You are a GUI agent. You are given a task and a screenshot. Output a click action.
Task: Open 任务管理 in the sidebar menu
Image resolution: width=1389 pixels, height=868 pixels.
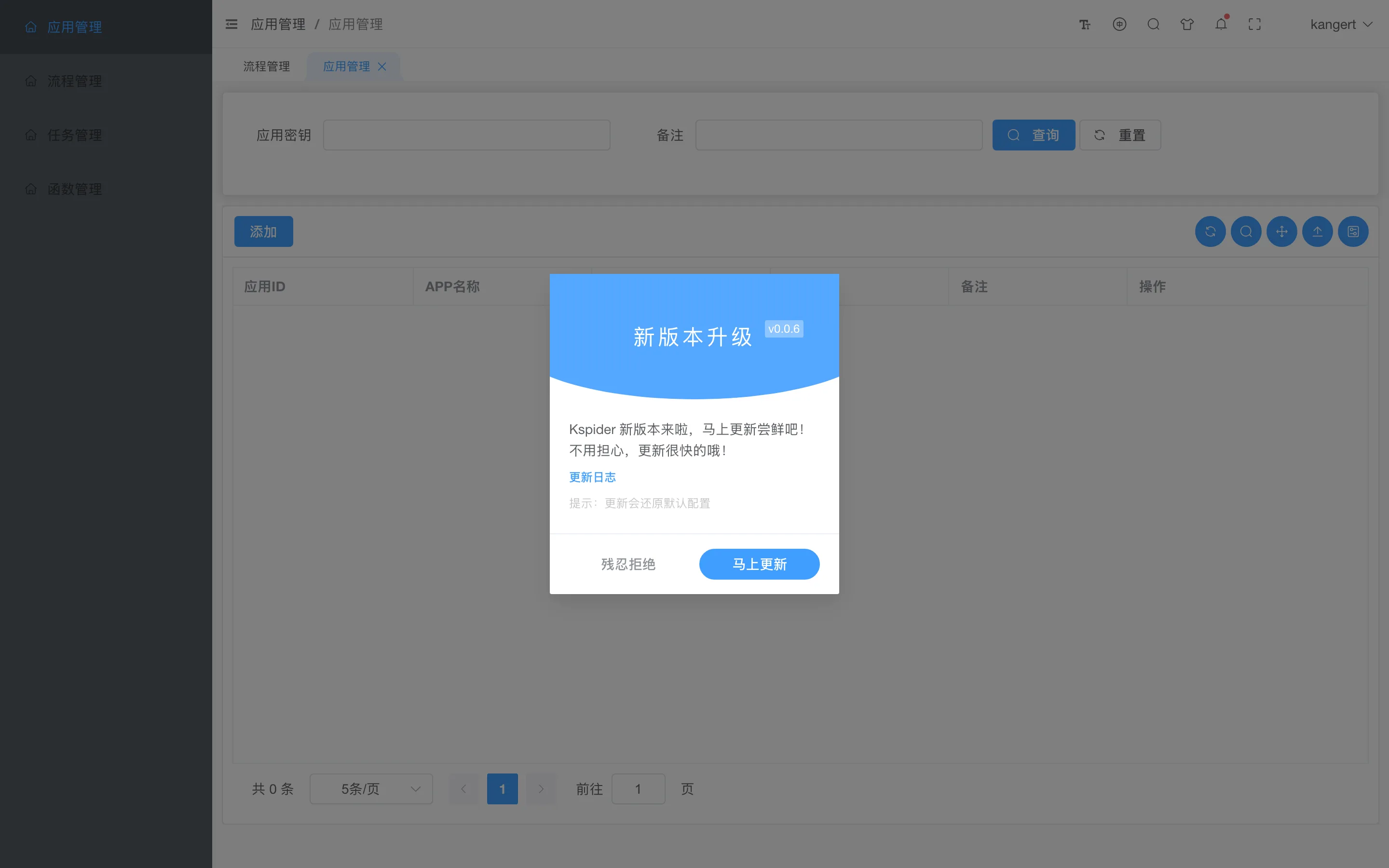click(106, 135)
